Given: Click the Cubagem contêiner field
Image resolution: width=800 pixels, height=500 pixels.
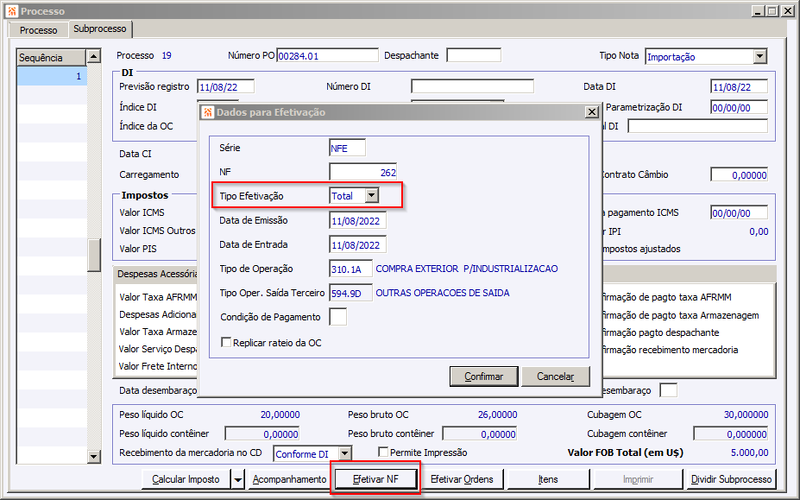Looking at the screenshot, I should click(x=731, y=434).
